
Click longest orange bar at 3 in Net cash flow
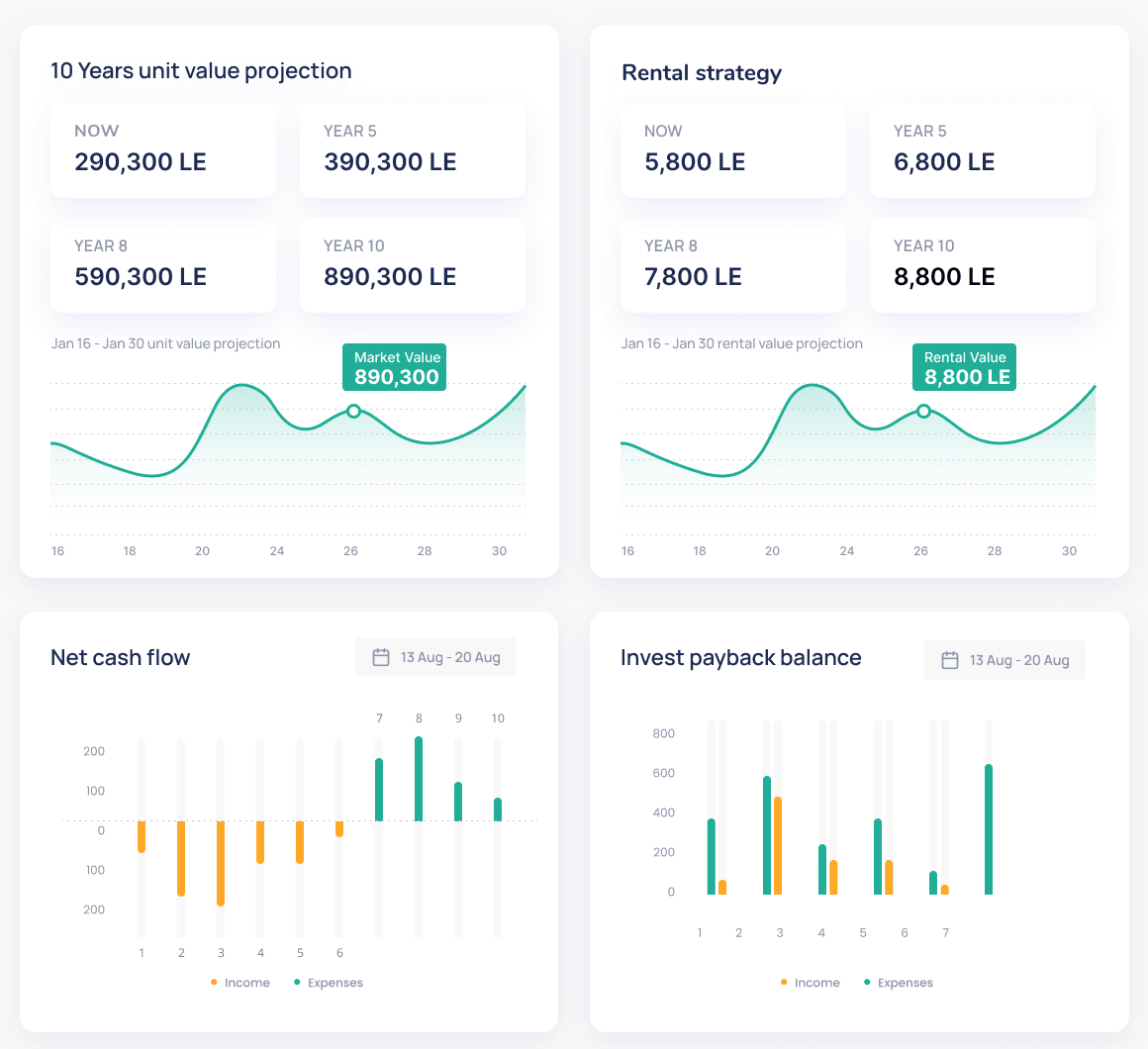pos(221,864)
